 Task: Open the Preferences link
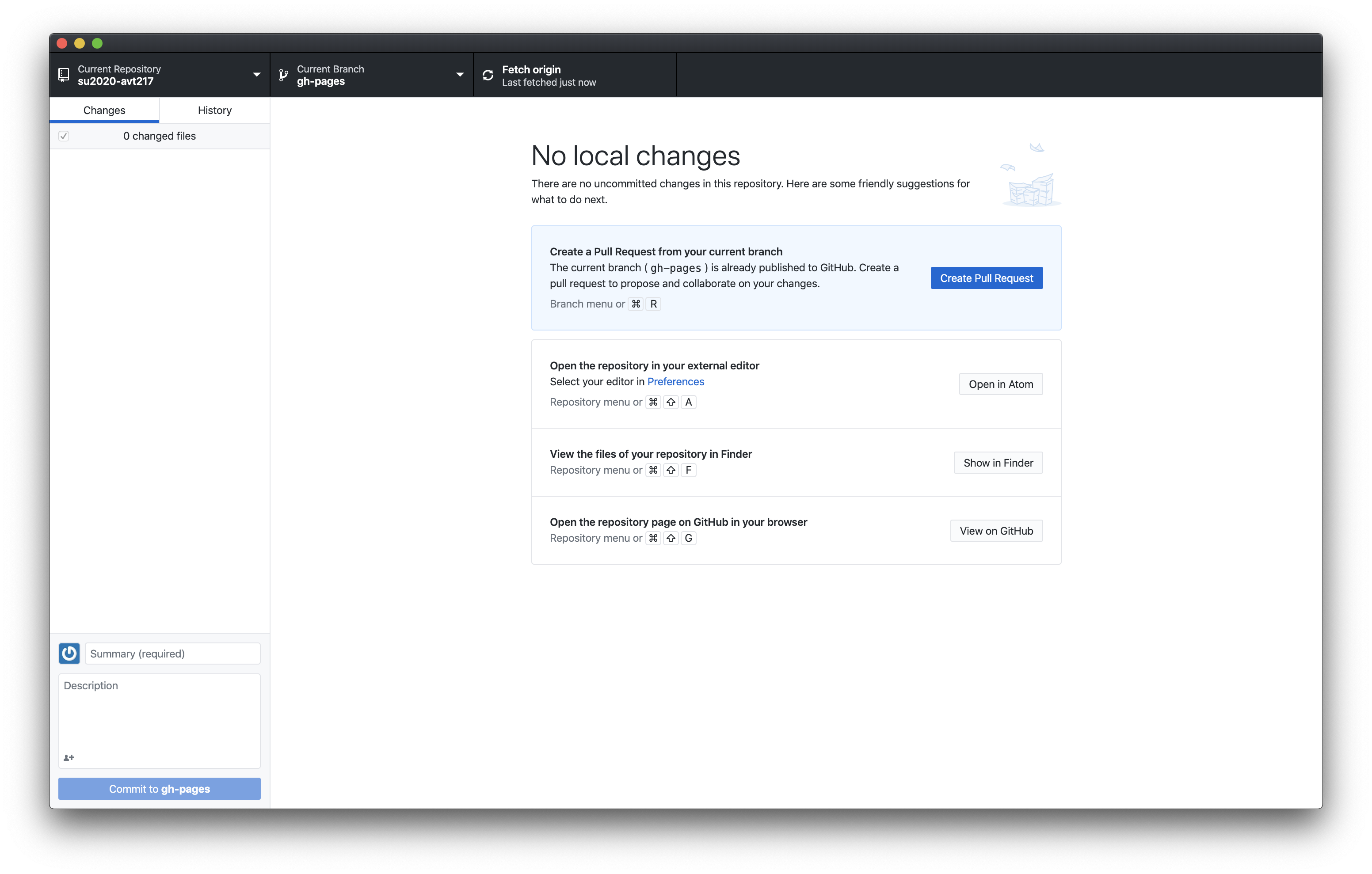pos(675,382)
